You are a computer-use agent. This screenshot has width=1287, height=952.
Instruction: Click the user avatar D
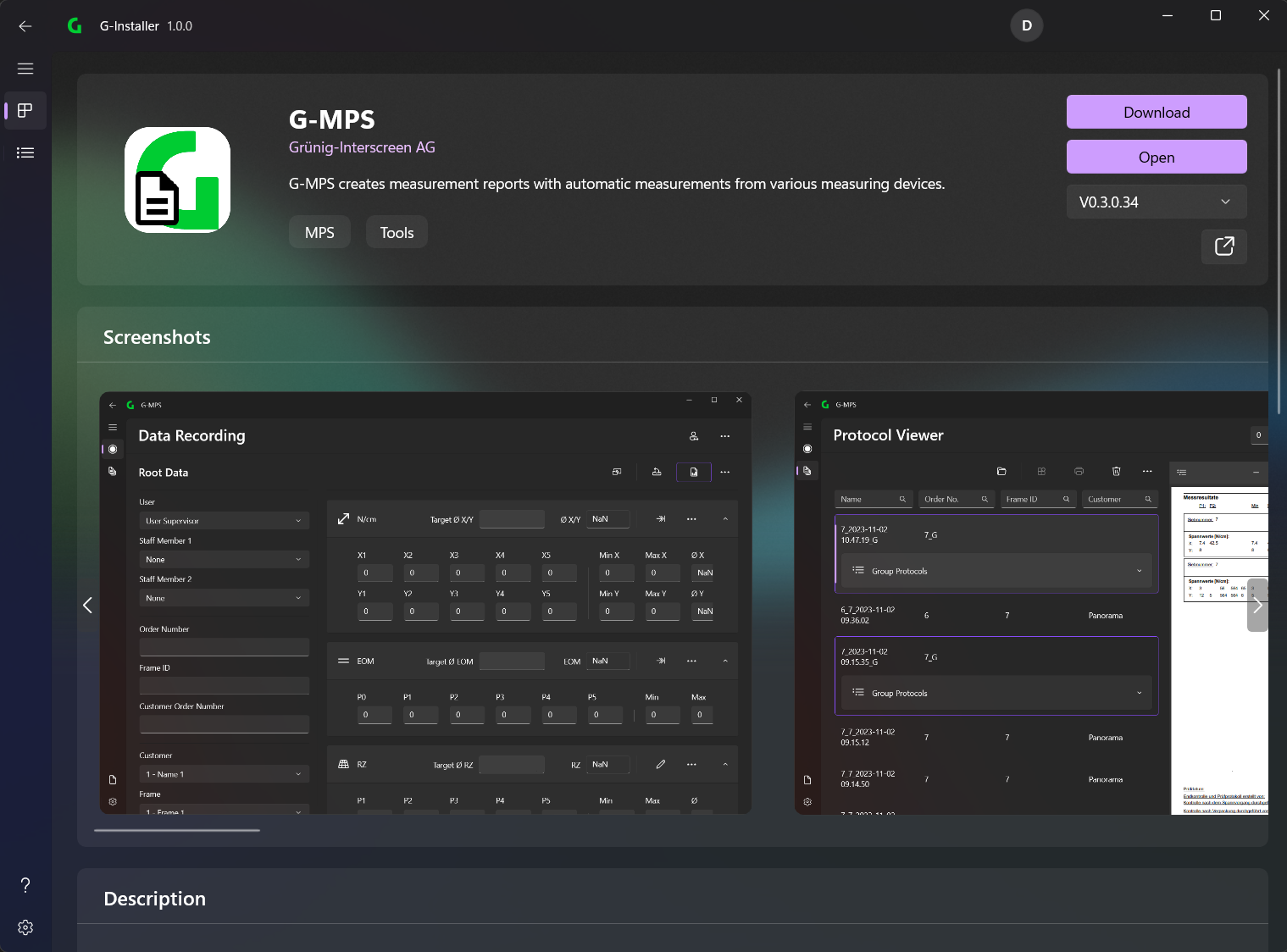pyautogui.click(x=1026, y=25)
